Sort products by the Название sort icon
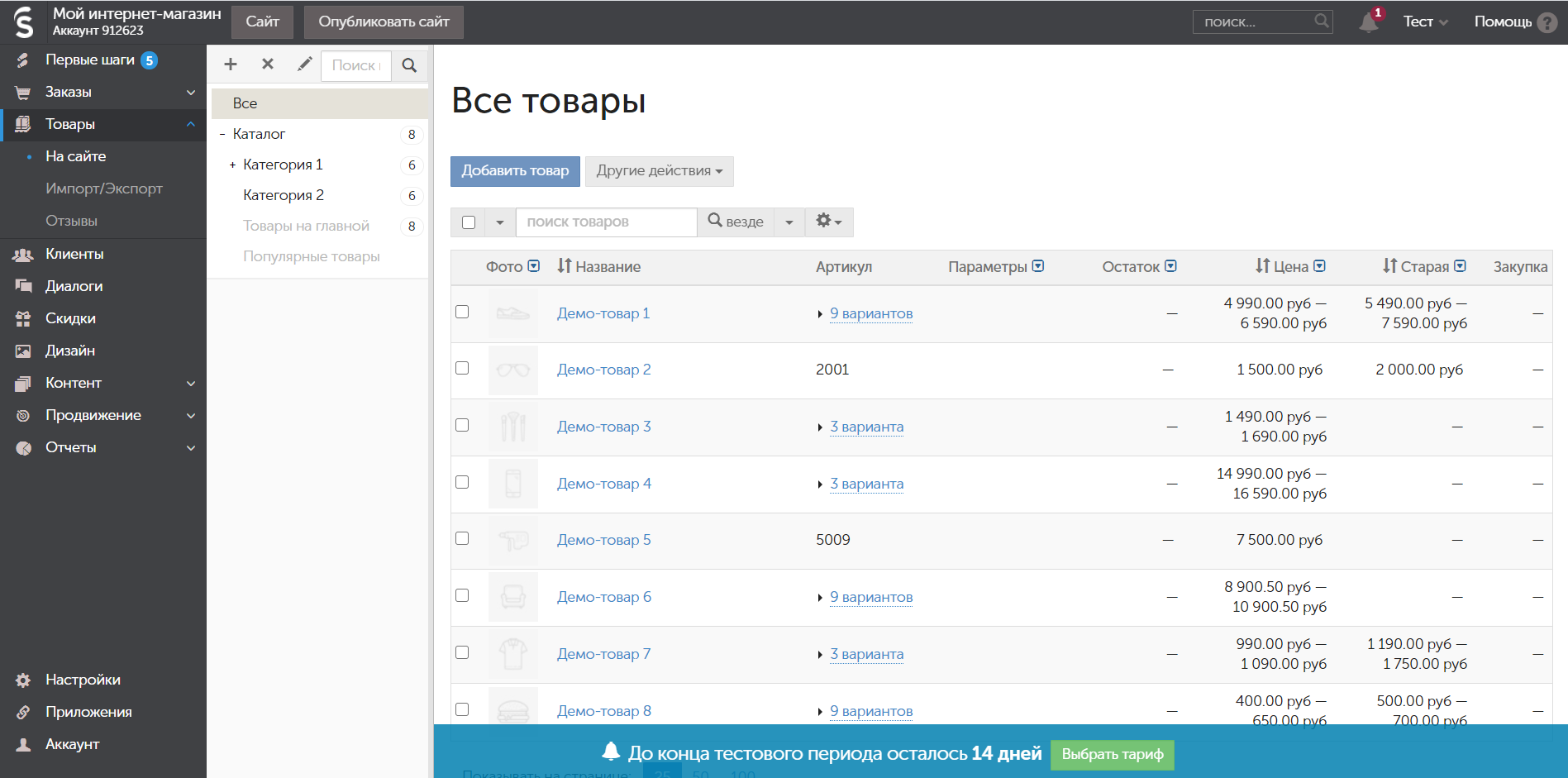 pyautogui.click(x=565, y=266)
